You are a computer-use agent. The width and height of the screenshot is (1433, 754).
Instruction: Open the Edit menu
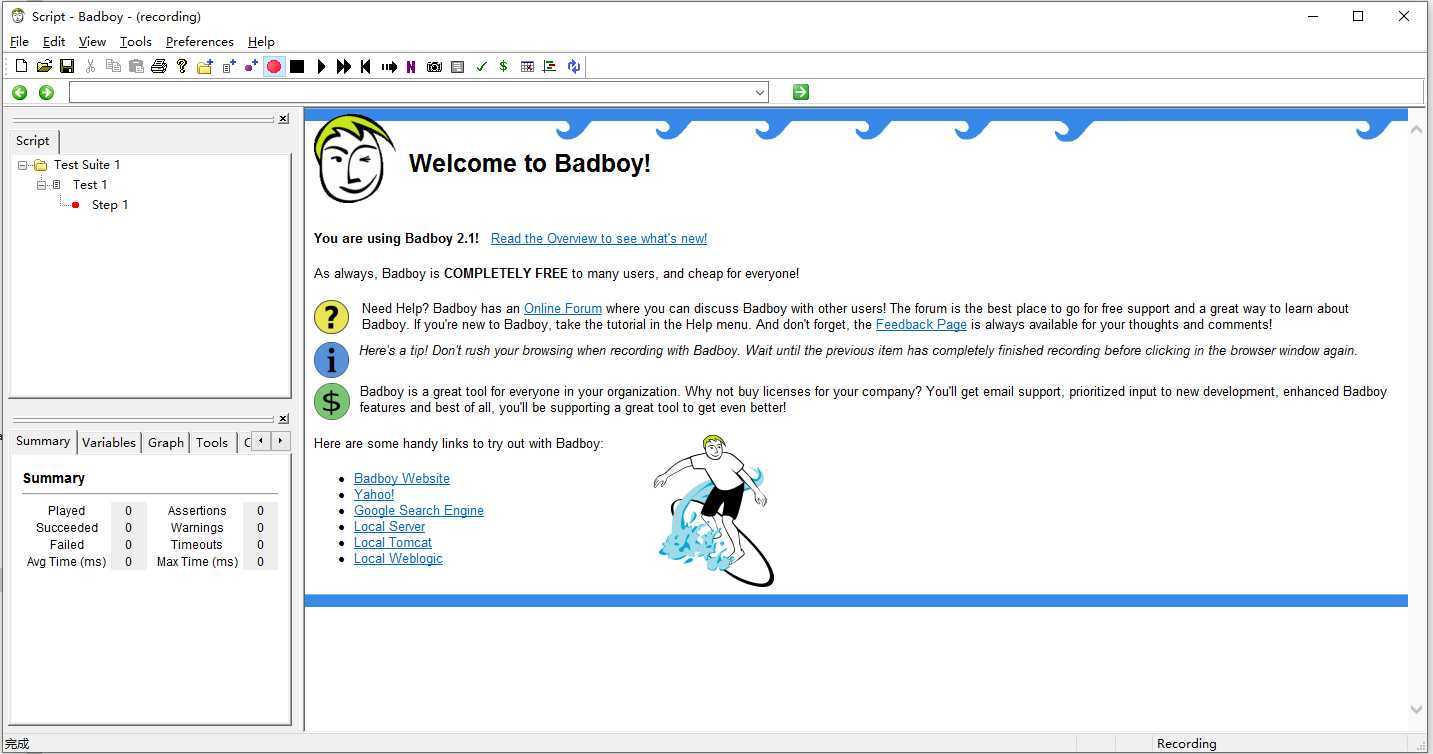(54, 42)
